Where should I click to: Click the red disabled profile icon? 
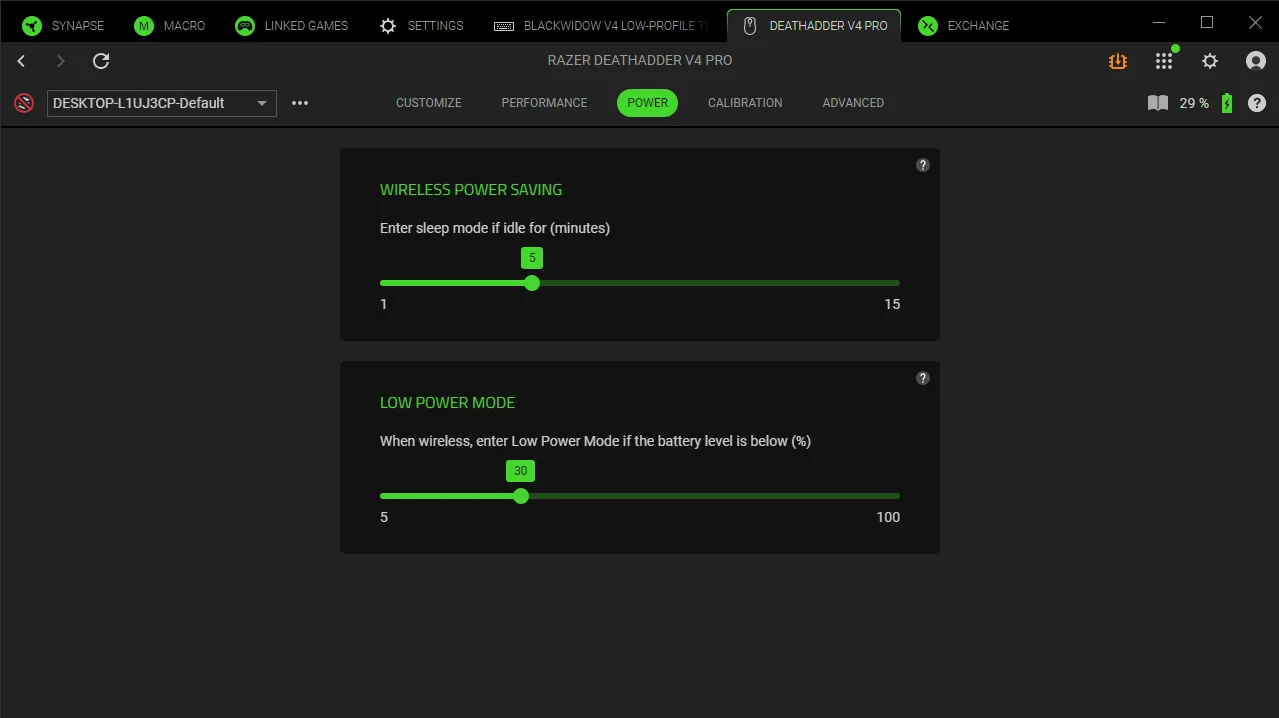pos(24,102)
